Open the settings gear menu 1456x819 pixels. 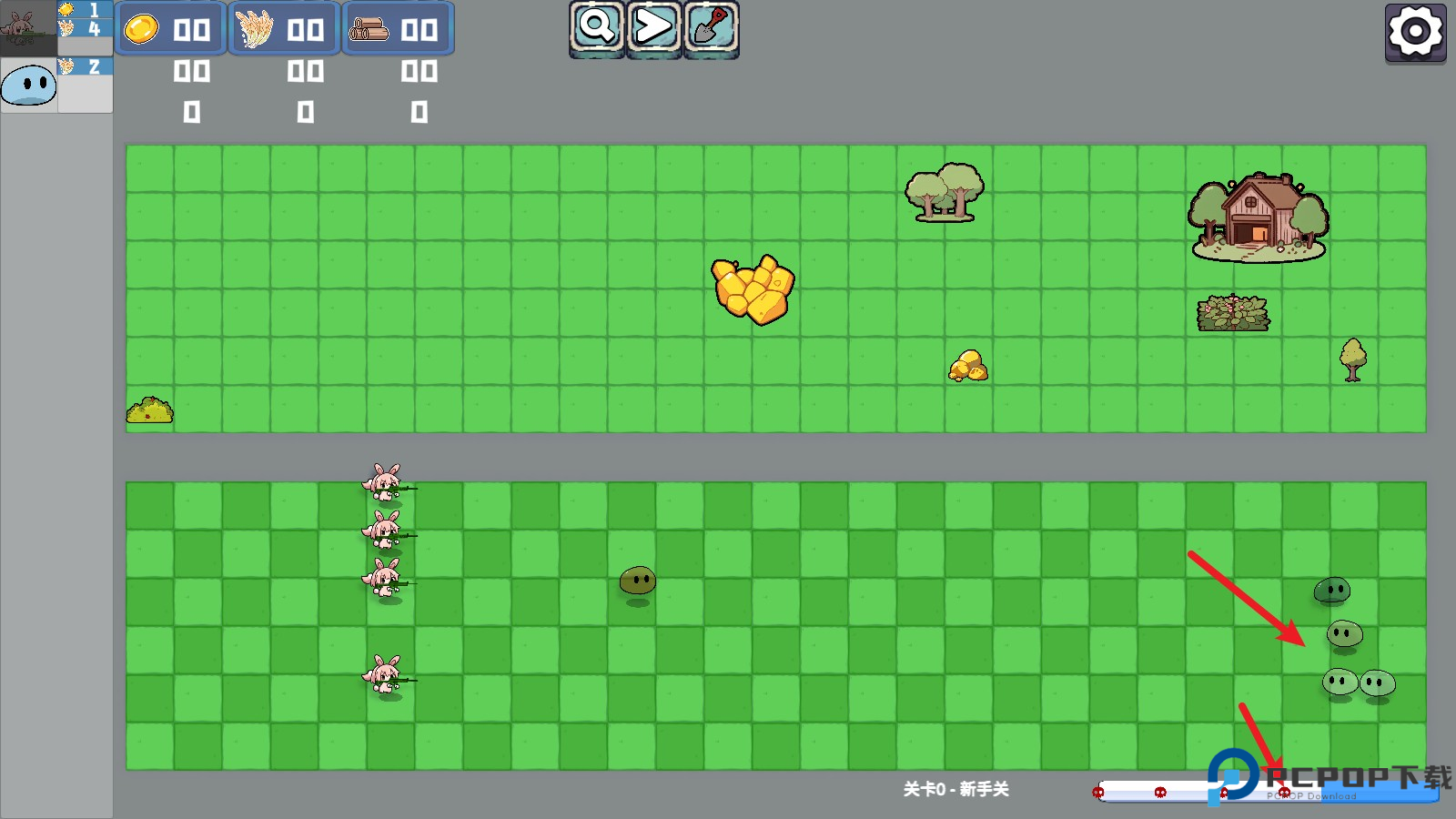click(x=1415, y=33)
